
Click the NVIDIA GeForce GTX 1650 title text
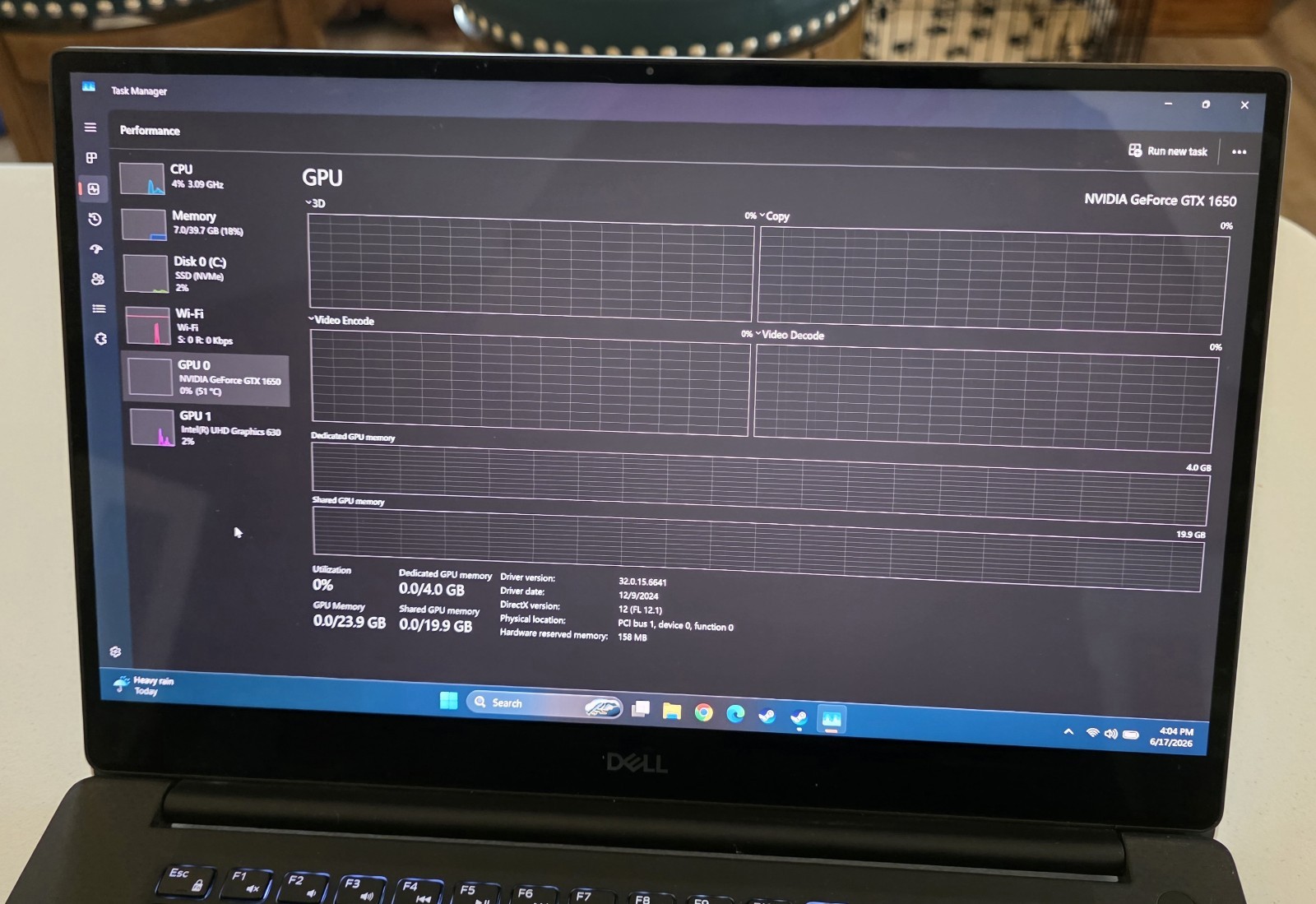(1160, 200)
